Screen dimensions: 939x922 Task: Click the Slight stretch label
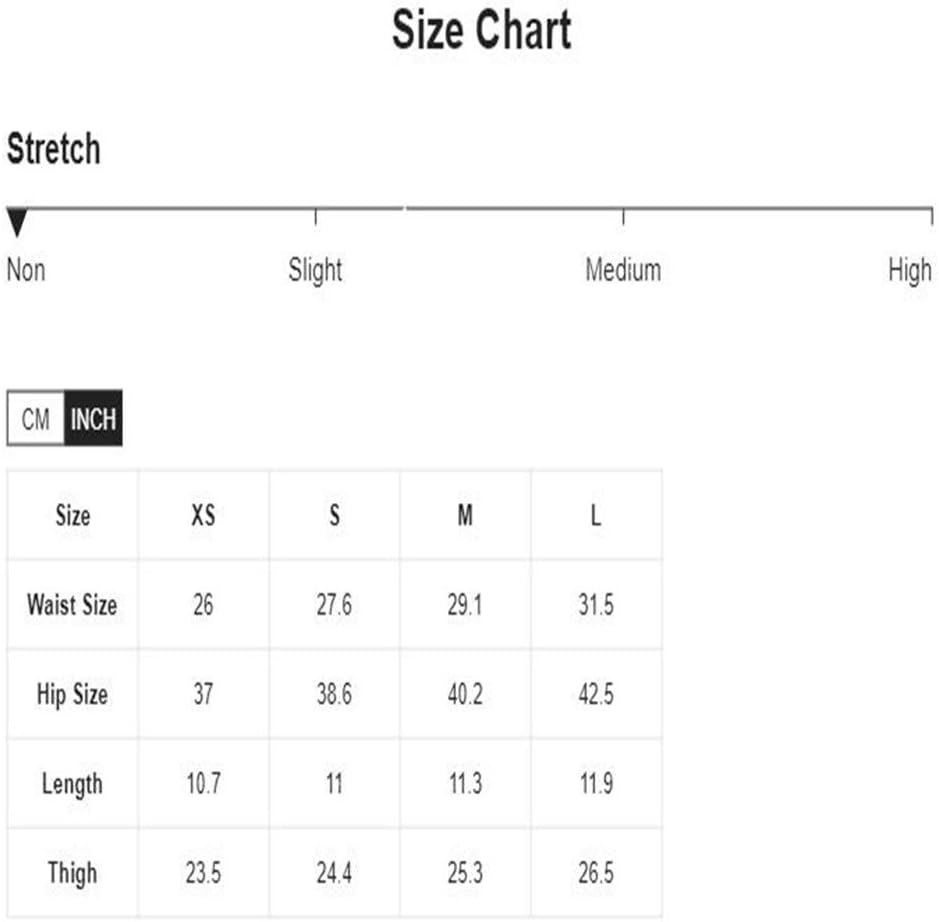pos(315,270)
